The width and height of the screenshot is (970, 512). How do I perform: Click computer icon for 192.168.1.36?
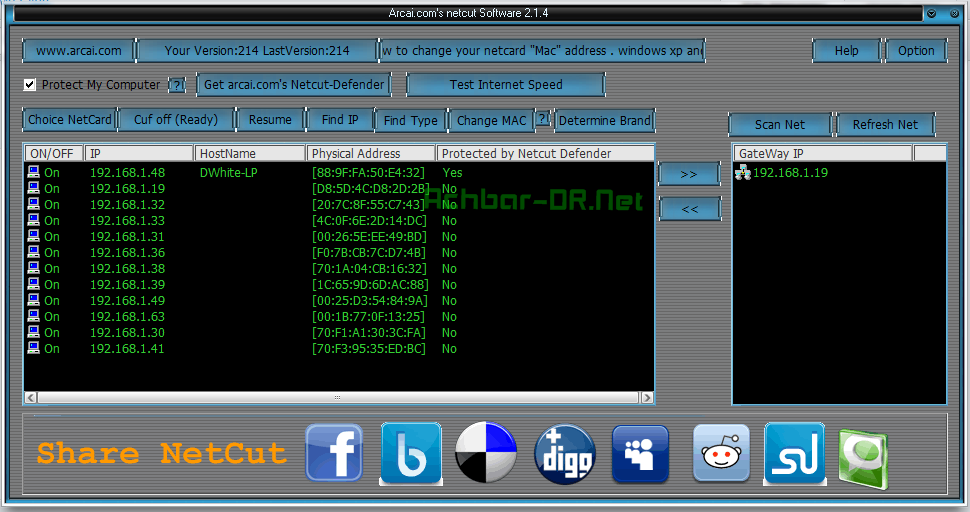click(33, 252)
